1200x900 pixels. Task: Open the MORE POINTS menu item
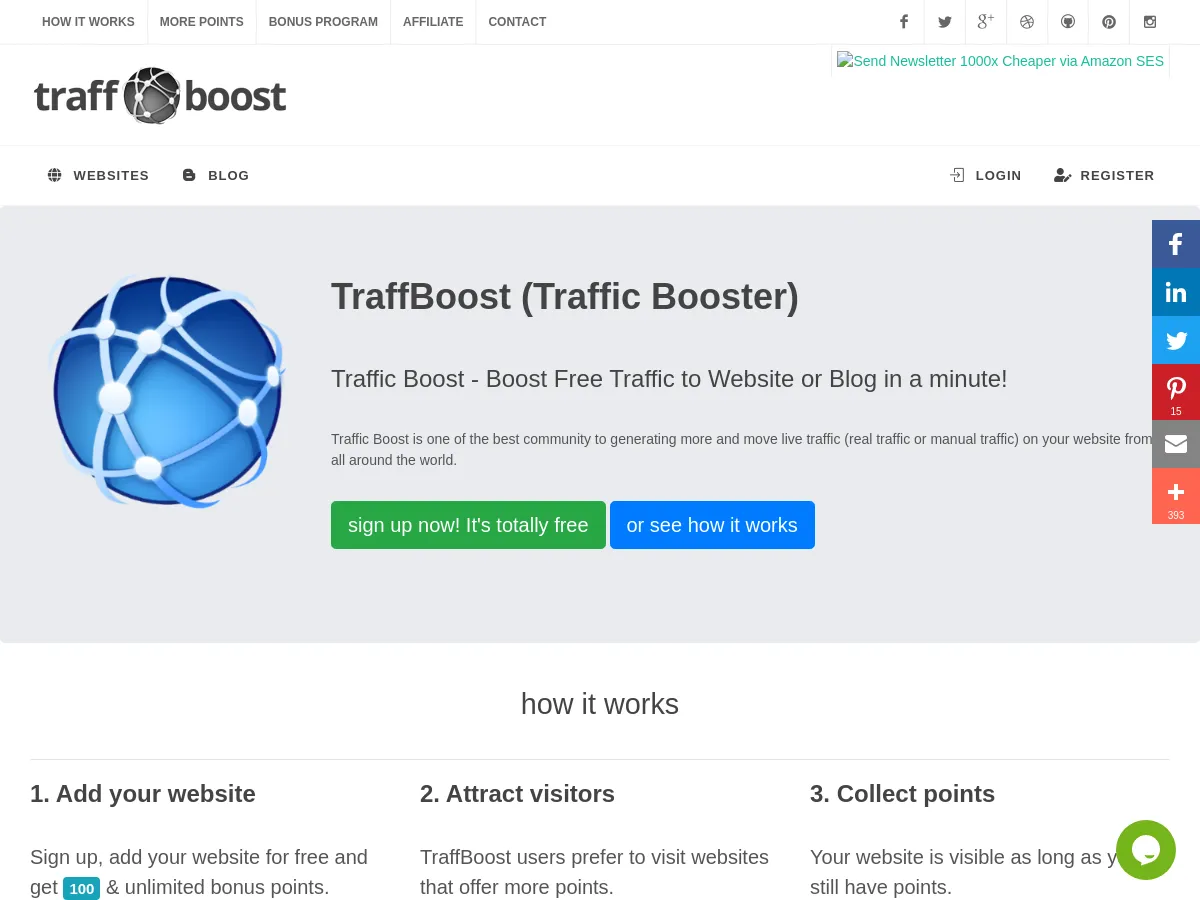[201, 21]
